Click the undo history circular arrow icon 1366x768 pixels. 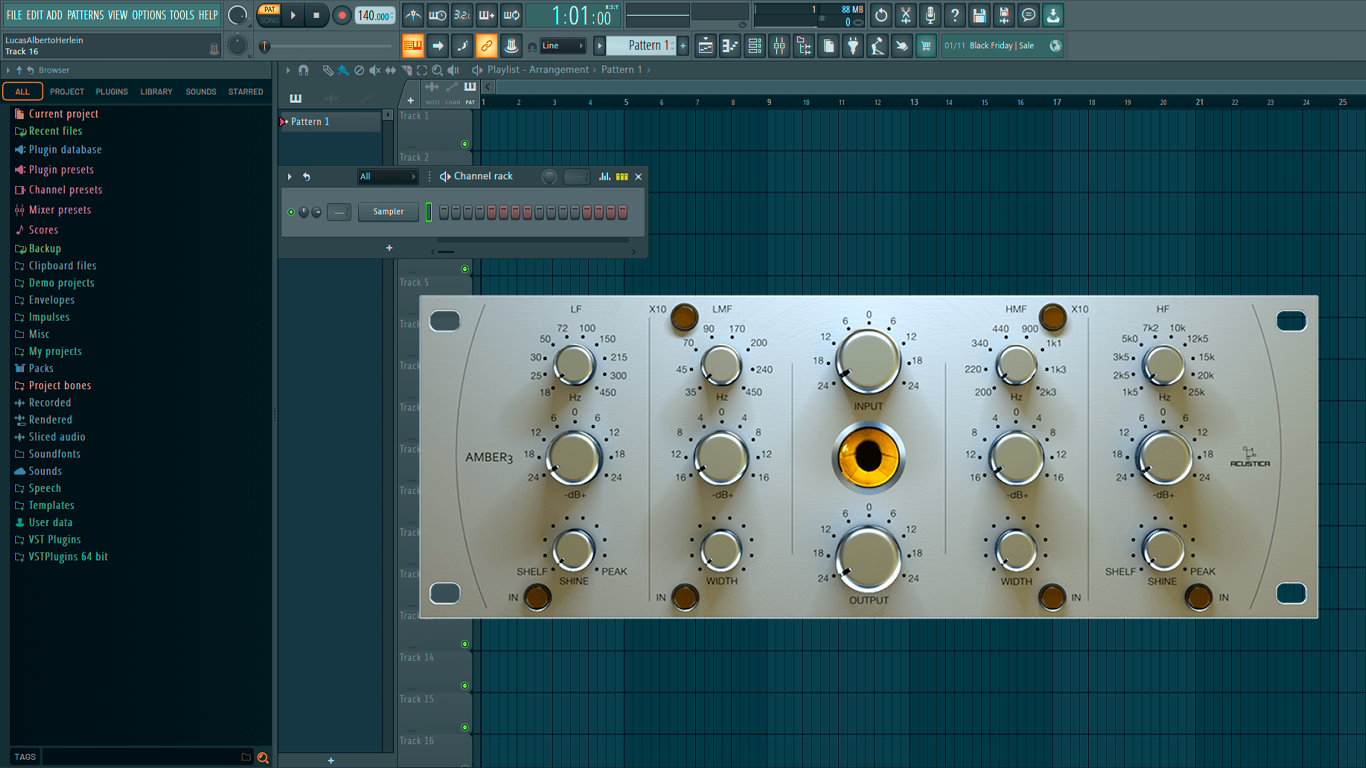point(881,15)
